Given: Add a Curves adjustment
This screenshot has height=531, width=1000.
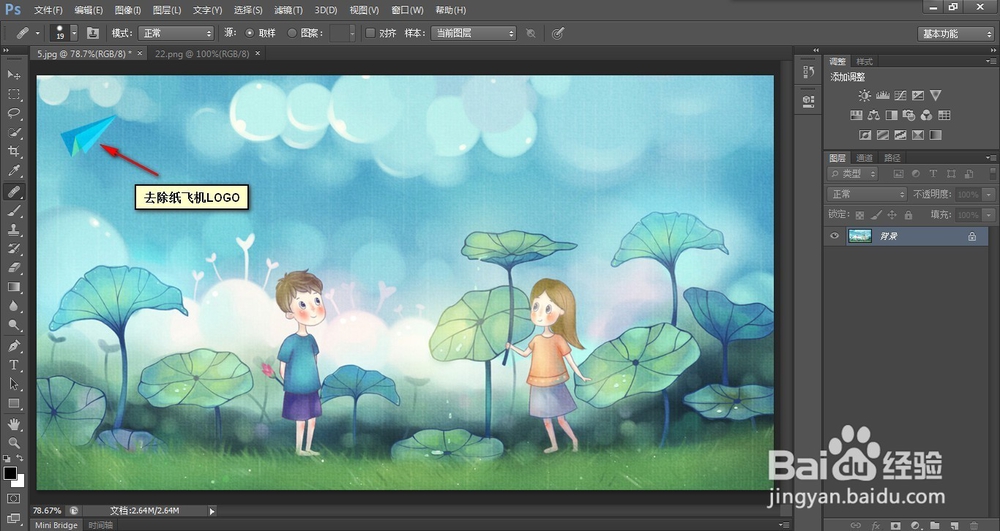Looking at the screenshot, I should click(x=901, y=96).
